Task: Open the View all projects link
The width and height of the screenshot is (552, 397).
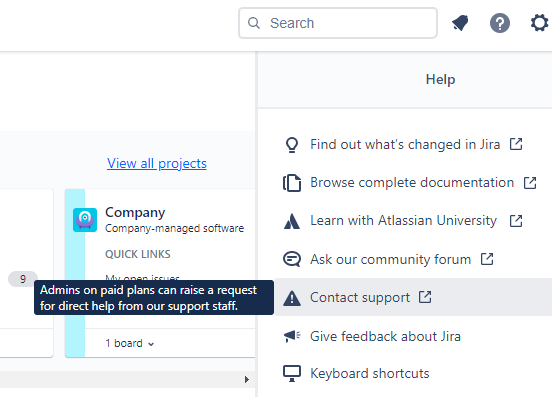Action: [157, 164]
